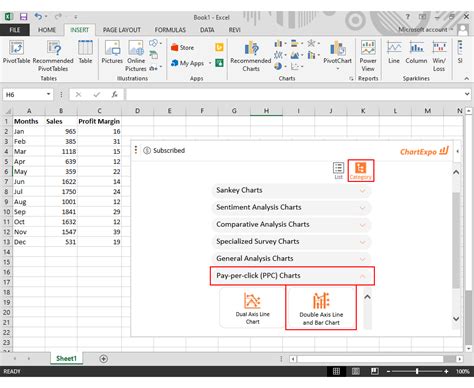Select cell C1 Profit Margin

(x=99, y=121)
